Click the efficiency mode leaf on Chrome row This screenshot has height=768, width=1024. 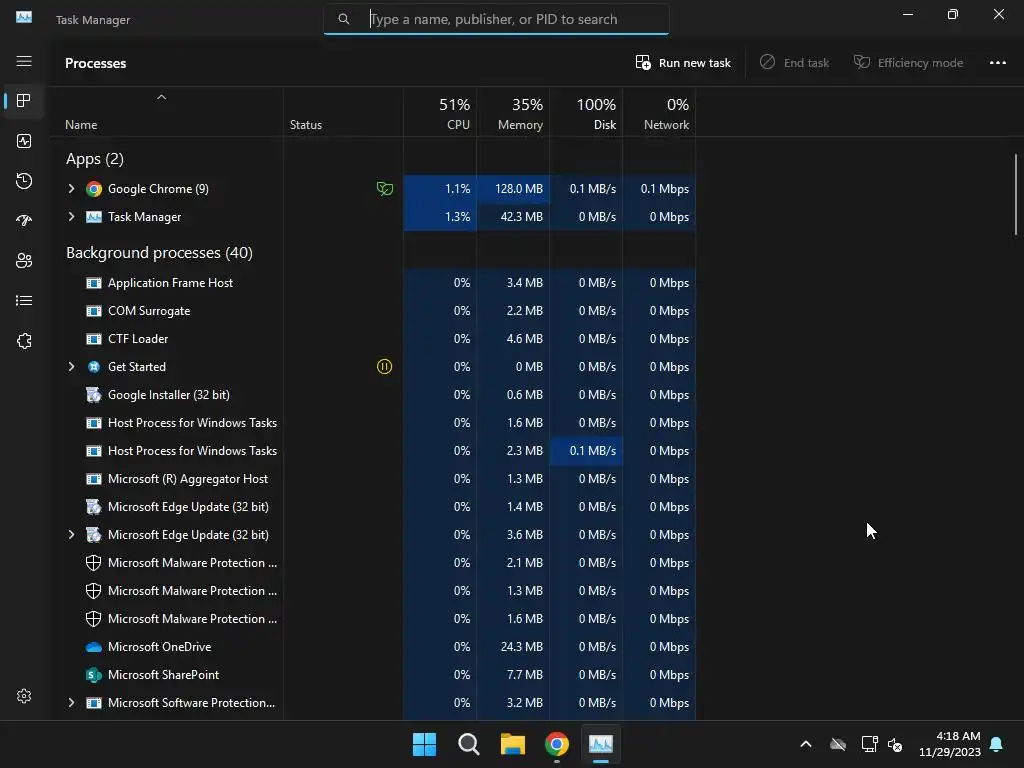coord(385,189)
